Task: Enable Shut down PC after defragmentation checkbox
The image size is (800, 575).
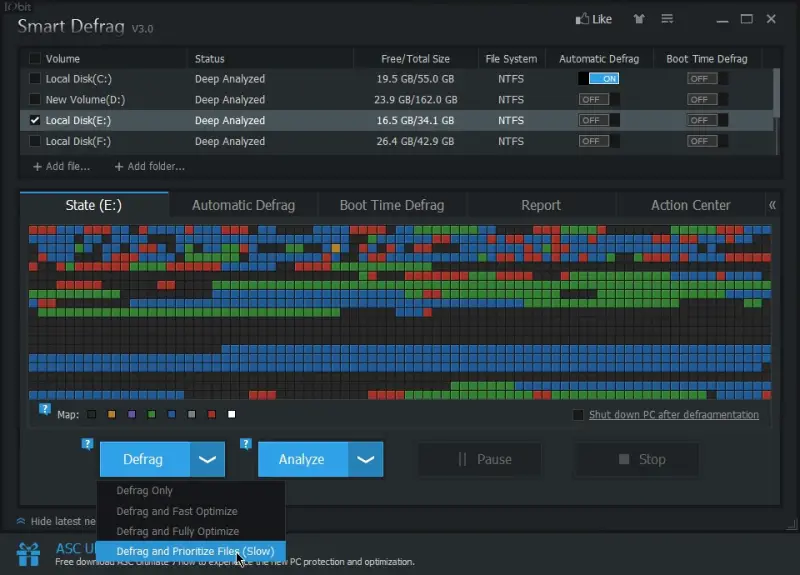Action: coord(578,415)
